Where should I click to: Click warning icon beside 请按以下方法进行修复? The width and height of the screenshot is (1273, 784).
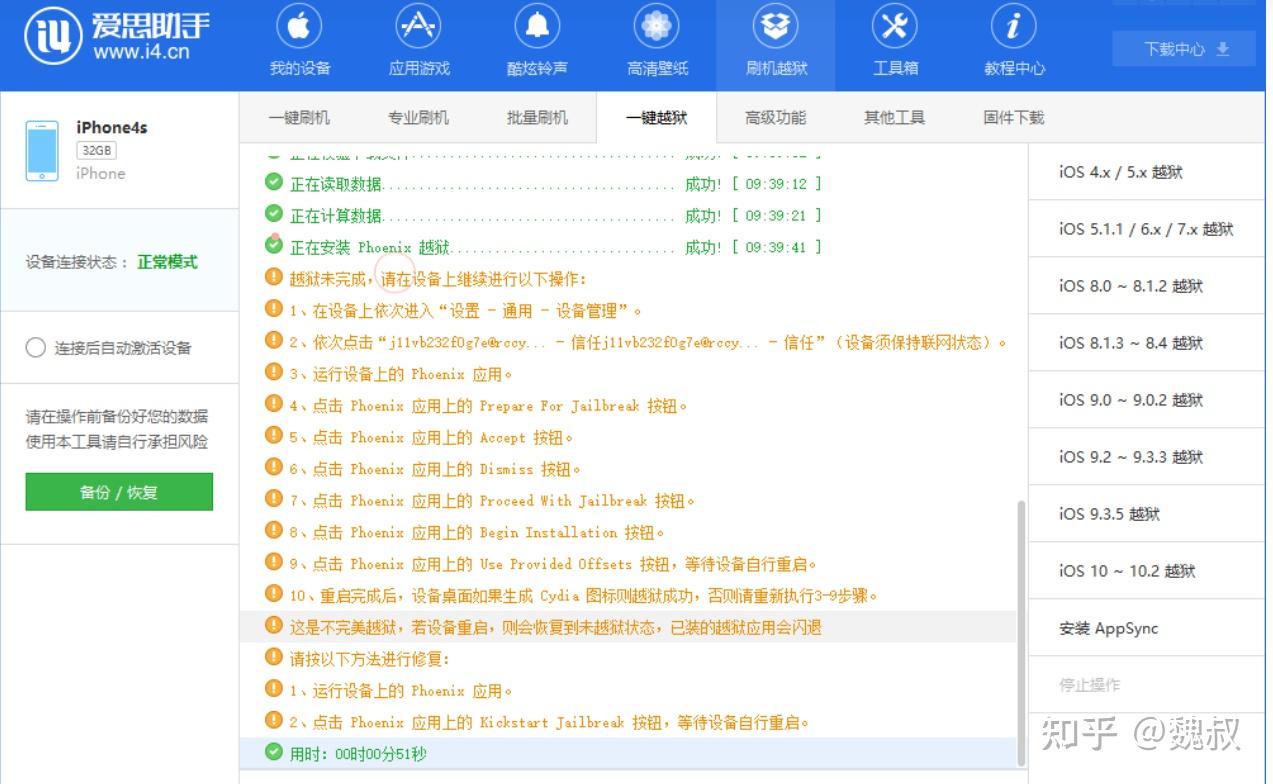[x=274, y=658]
